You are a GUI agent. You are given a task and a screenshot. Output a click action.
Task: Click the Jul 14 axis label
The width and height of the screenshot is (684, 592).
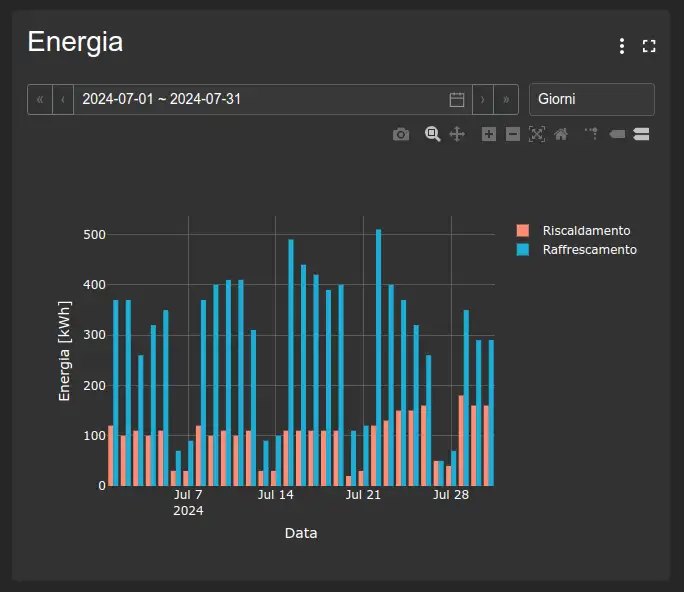275,495
